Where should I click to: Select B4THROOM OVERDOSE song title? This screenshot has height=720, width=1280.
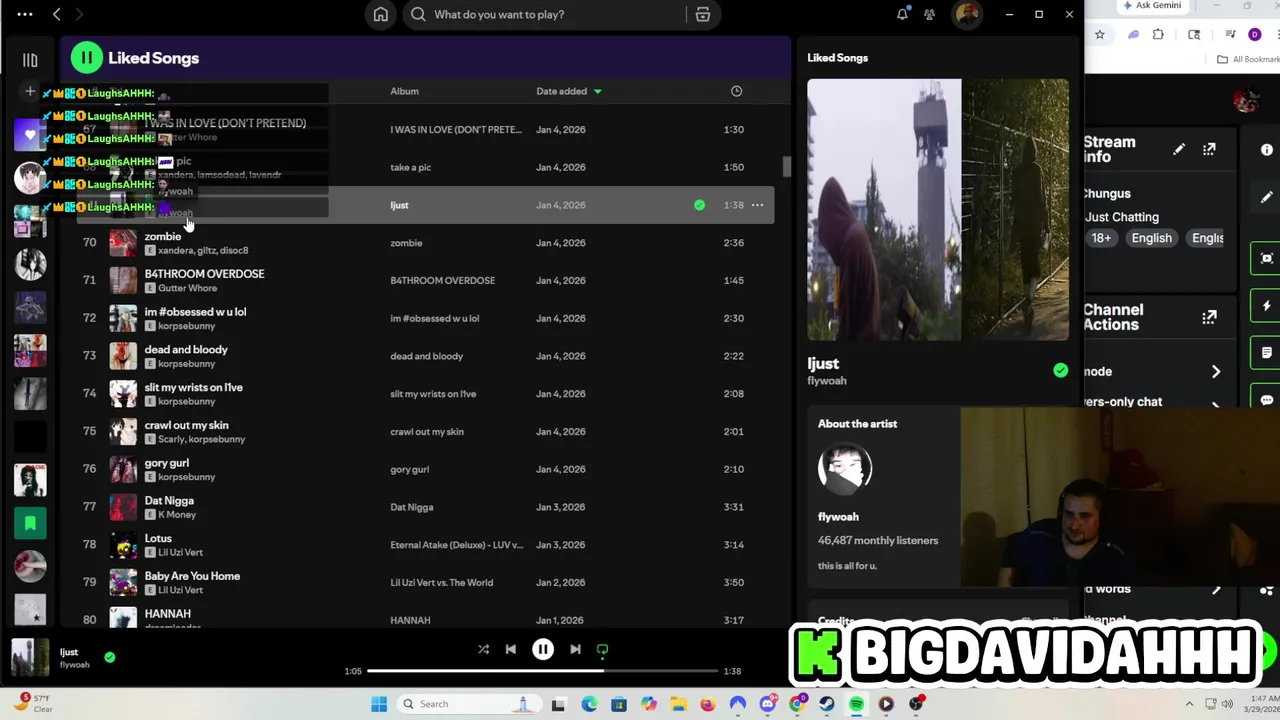pos(204,274)
